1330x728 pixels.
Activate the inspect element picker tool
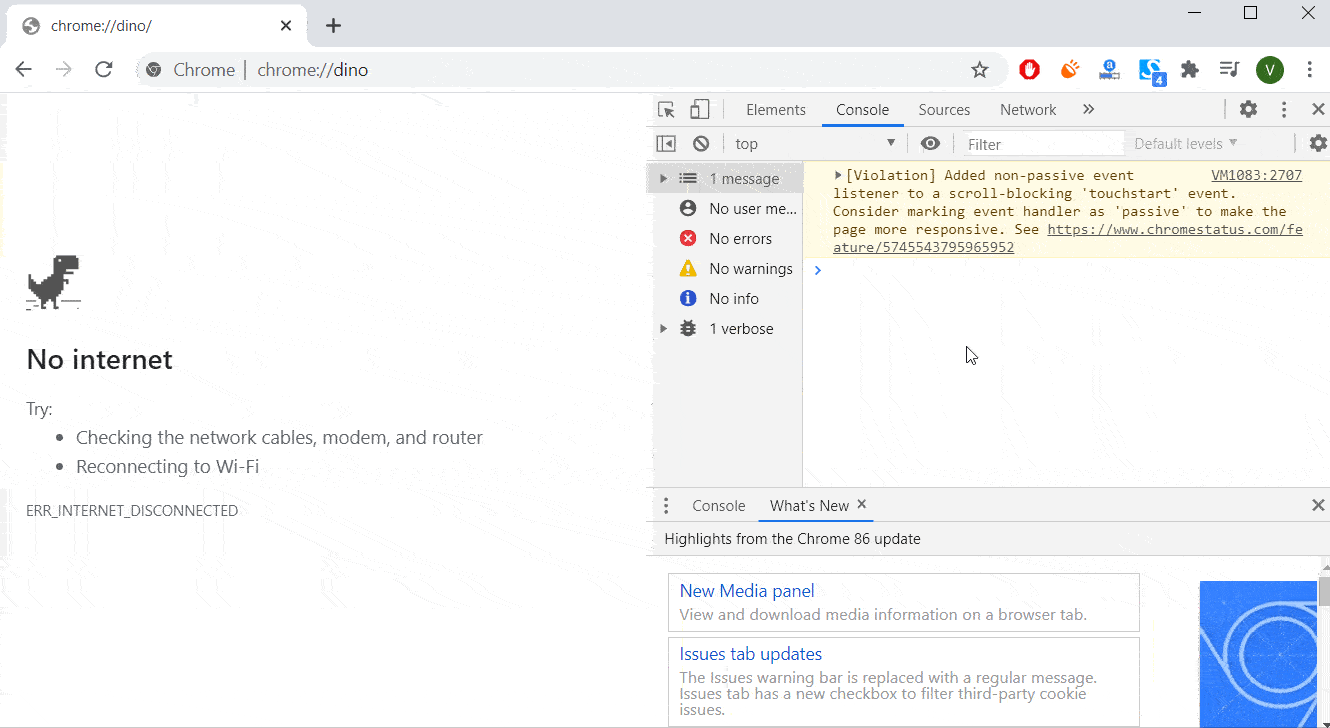(x=667, y=110)
